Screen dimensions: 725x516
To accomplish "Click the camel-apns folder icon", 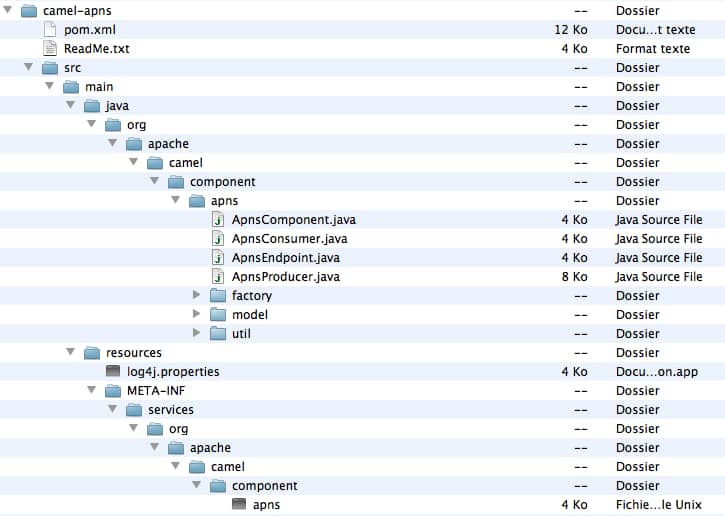I will pyautogui.click(x=29, y=11).
